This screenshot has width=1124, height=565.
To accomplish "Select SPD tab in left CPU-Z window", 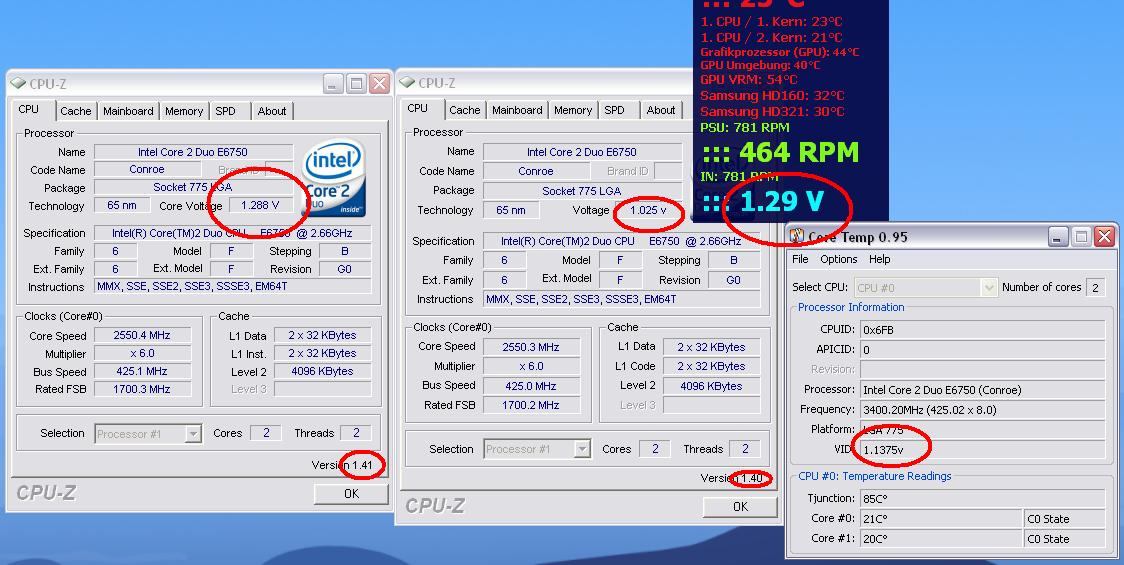I will 225,111.
